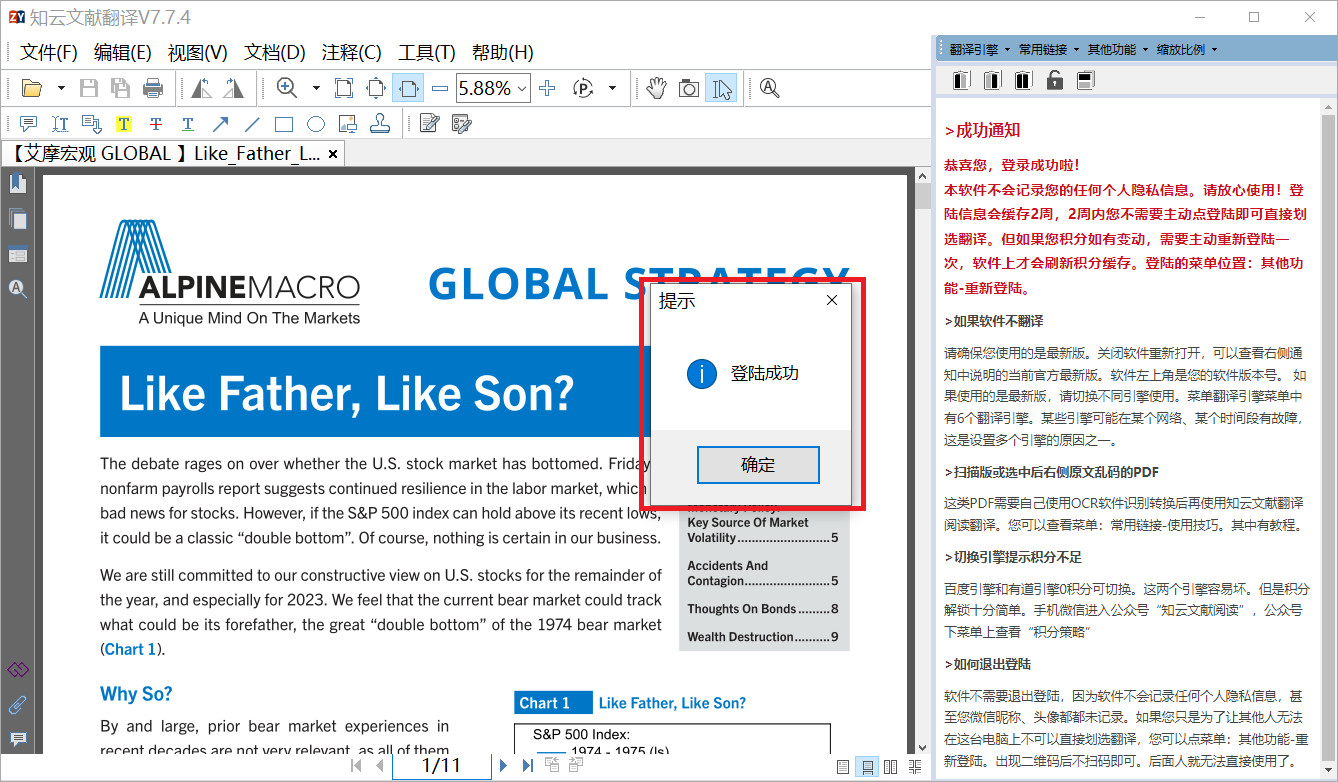1338x782 pixels.
Task: Select the Insert Image annotation tool
Action: pos(348,124)
